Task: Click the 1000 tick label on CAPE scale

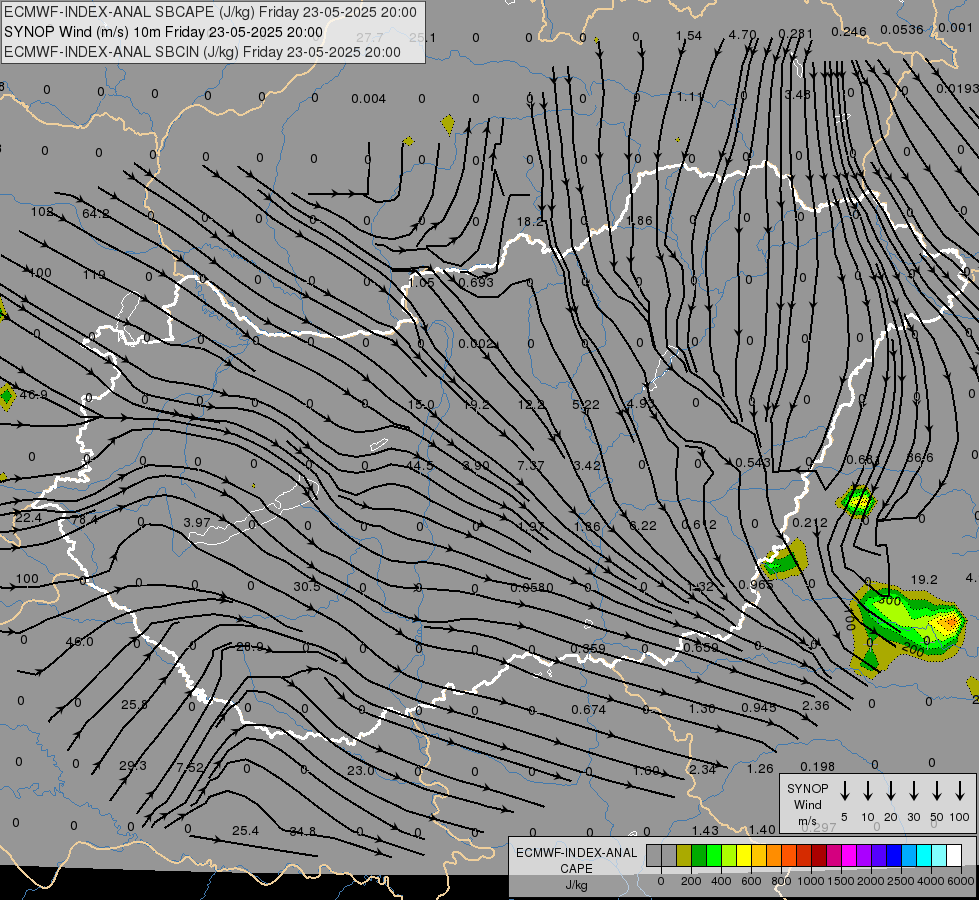Action: click(811, 881)
